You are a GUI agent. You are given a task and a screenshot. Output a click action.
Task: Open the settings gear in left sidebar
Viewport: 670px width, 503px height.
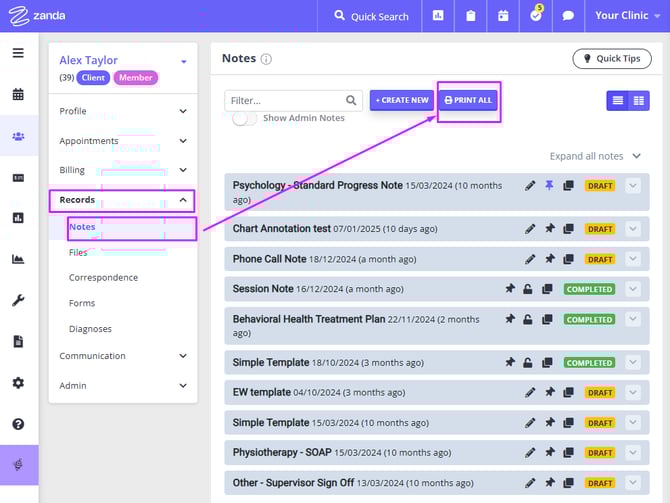(x=18, y=383)
